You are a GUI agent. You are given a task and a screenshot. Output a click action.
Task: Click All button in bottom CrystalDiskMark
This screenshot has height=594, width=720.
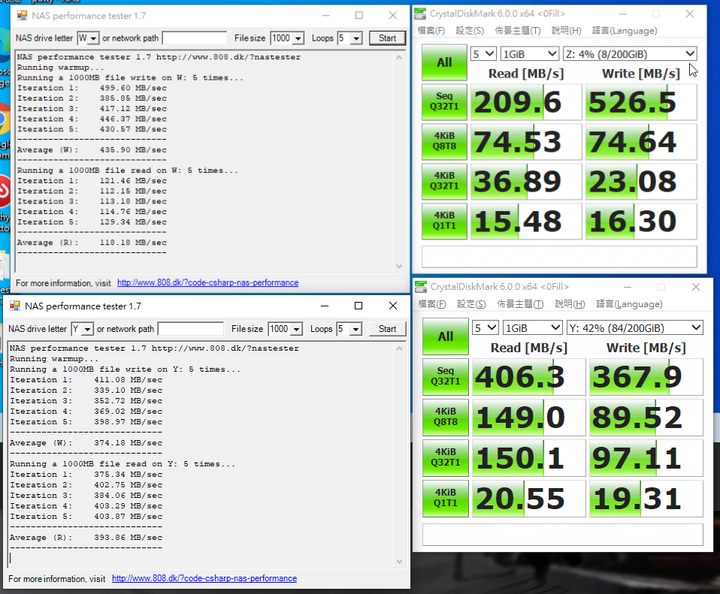click(445, 336)
